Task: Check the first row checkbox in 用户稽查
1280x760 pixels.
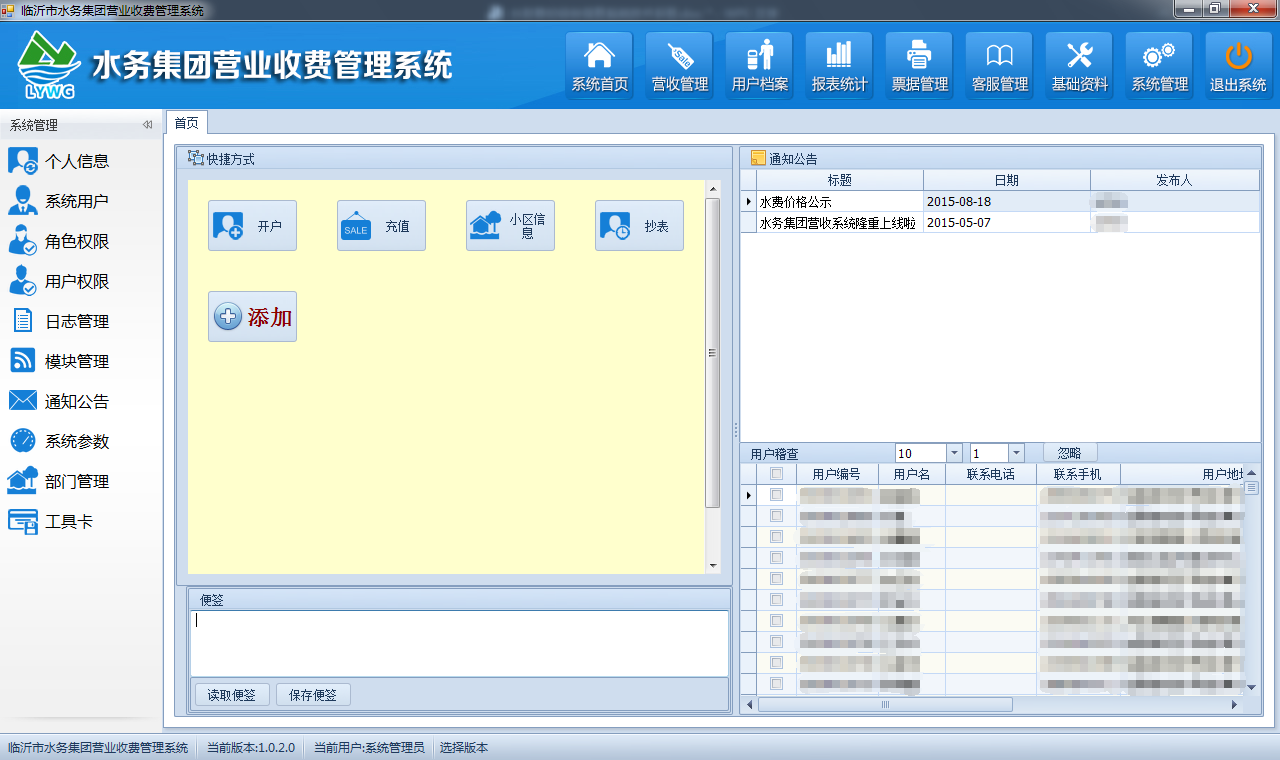Action: [x=777, y=495]
